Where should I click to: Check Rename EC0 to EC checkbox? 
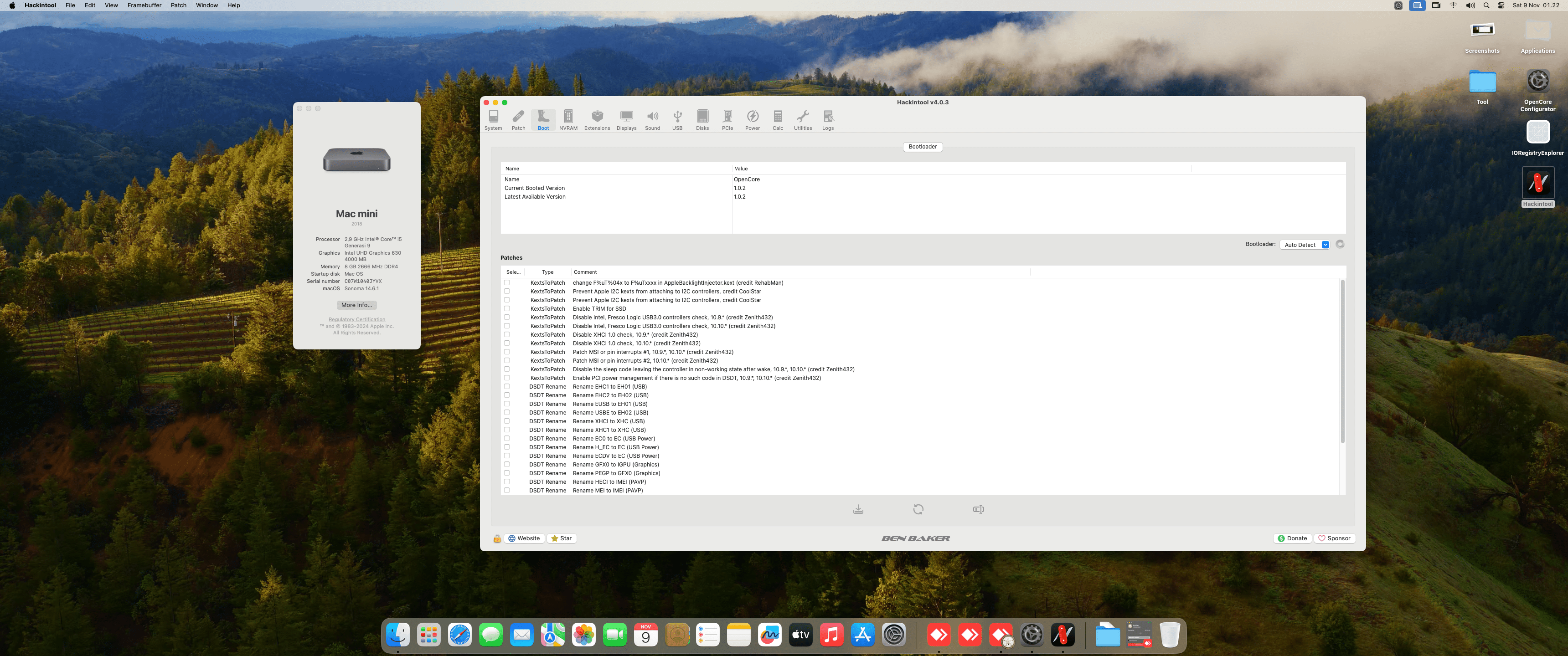pyautogui.click(x=506, y=438)
